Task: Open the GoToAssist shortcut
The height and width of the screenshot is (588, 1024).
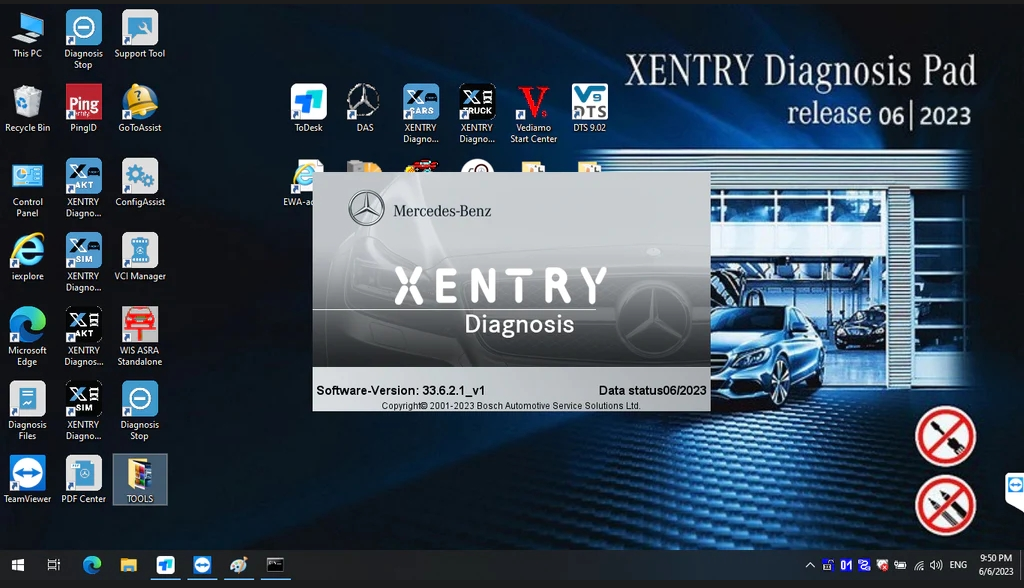Action: 140,108
